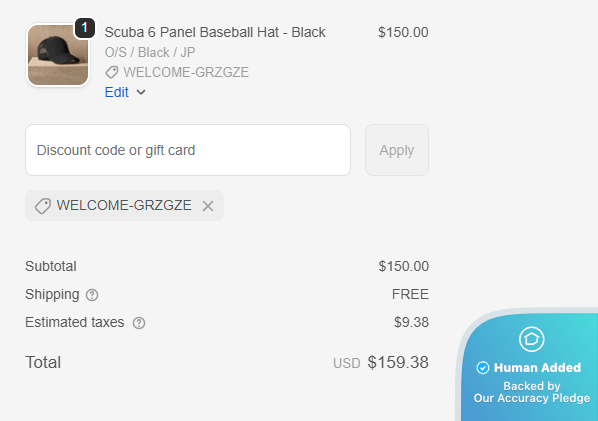This screenshot has height=421, width=598.
Task: Click the black baseball hat product thumbnail
Action: point(58,55)
